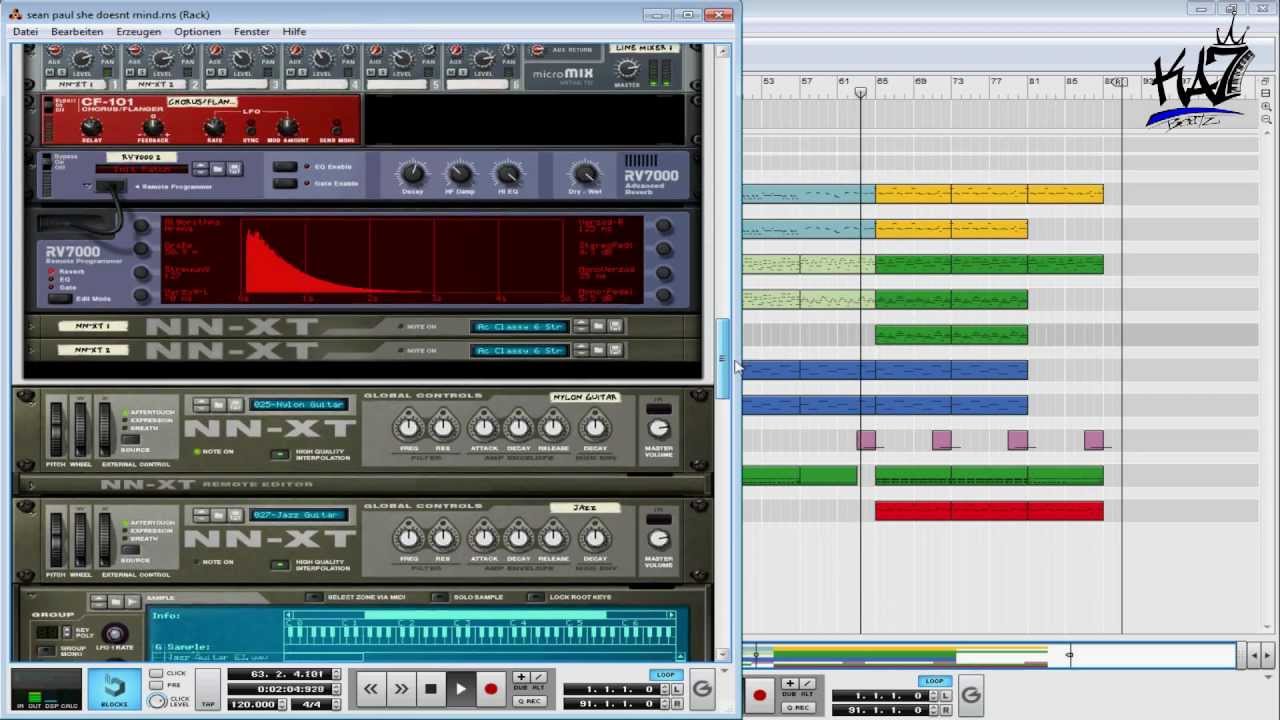Click the RV7000 save patch disk icon
The height and width of the screenshot is (720, 1280).
235,169
